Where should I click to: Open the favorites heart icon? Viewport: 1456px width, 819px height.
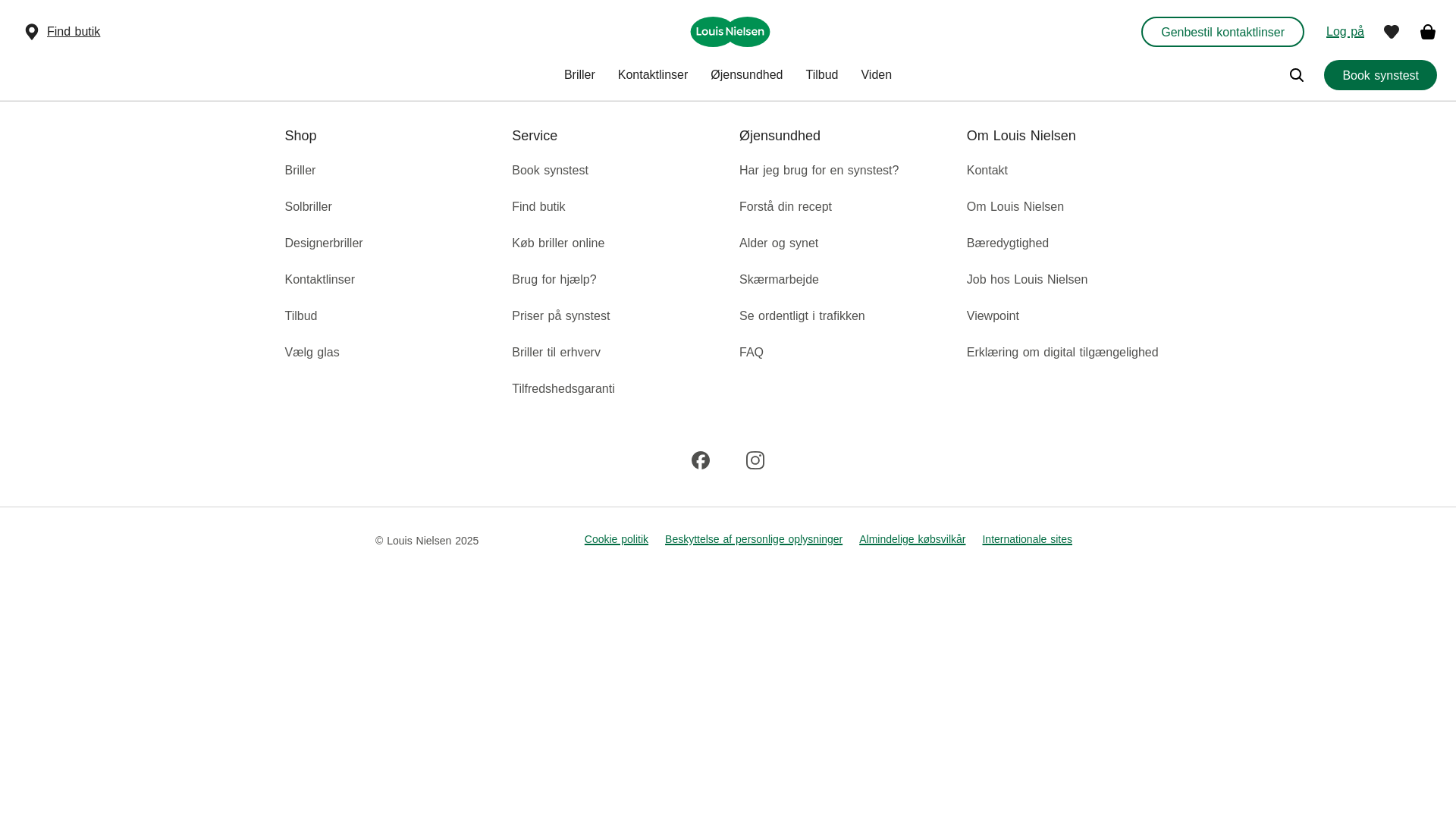1391,32
